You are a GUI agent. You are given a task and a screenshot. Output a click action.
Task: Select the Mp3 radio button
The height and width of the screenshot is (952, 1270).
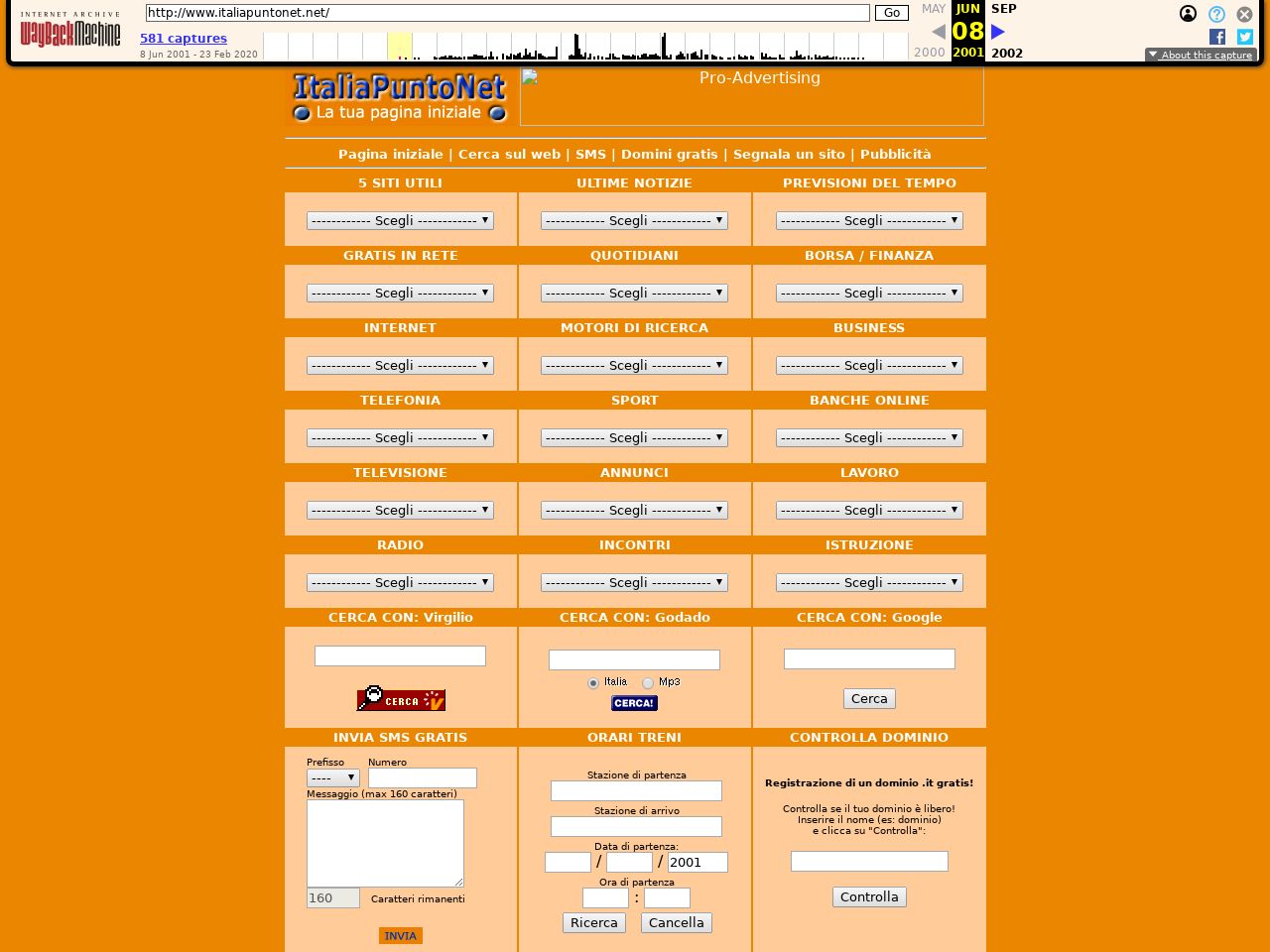(648, 683)
